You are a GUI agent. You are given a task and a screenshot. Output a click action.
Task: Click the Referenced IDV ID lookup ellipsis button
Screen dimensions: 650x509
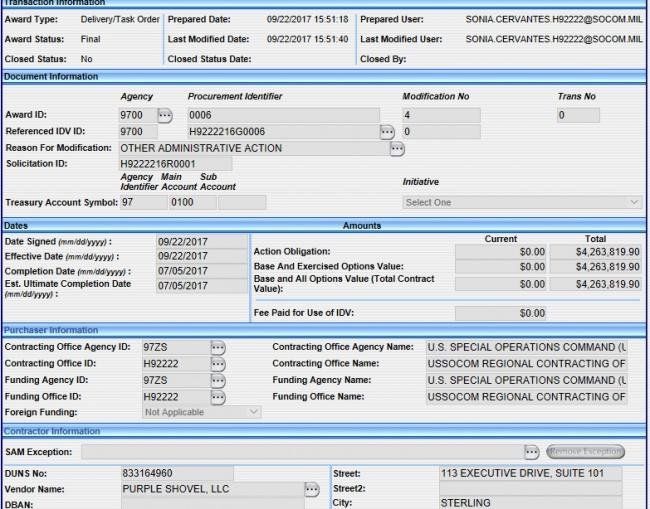point(387,132)
